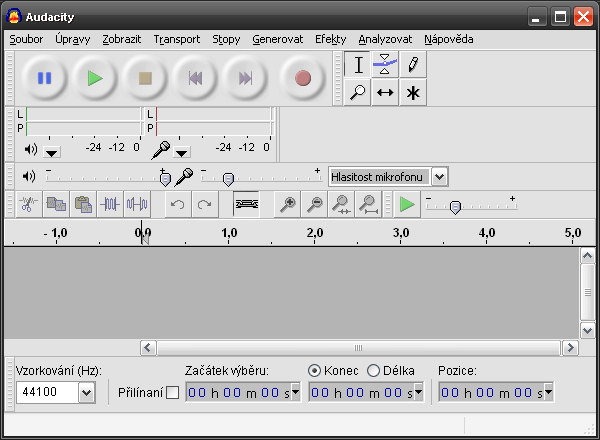Open the Úpravy menu
Screen dimensions: 600x440
(x=72, y=39)
